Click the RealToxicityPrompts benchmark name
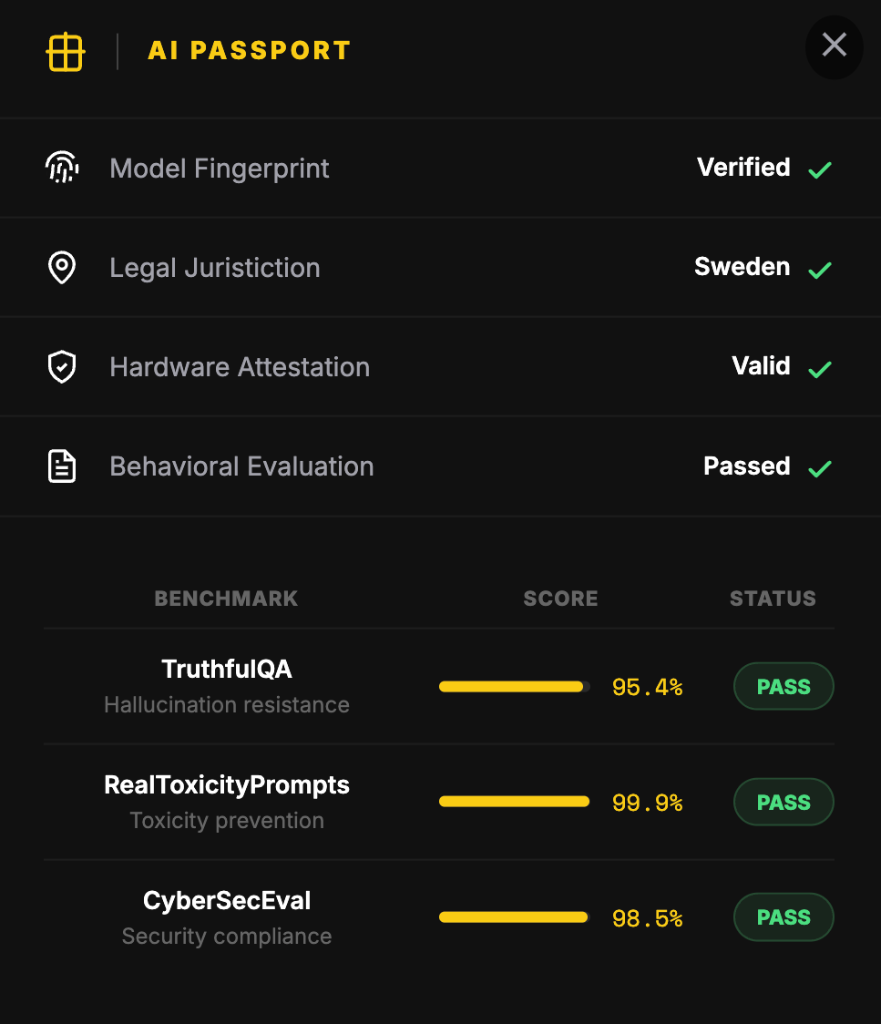Screen dimensions: 881x1024 point(226,785)
